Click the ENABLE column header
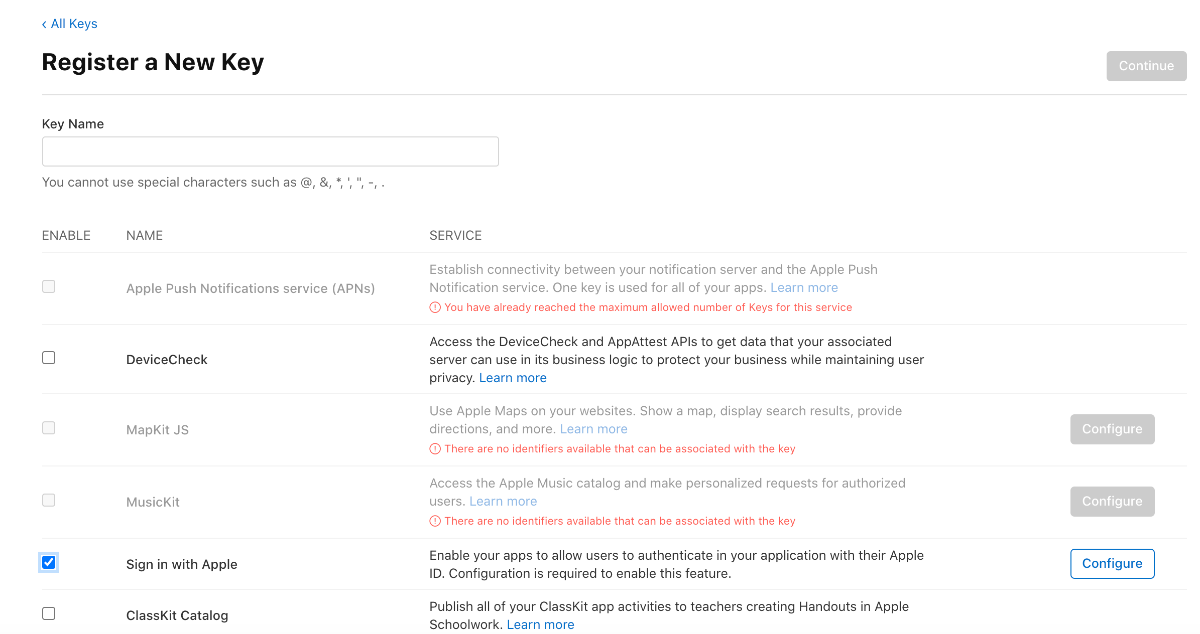1200x634 pixels. pos(66,236)
